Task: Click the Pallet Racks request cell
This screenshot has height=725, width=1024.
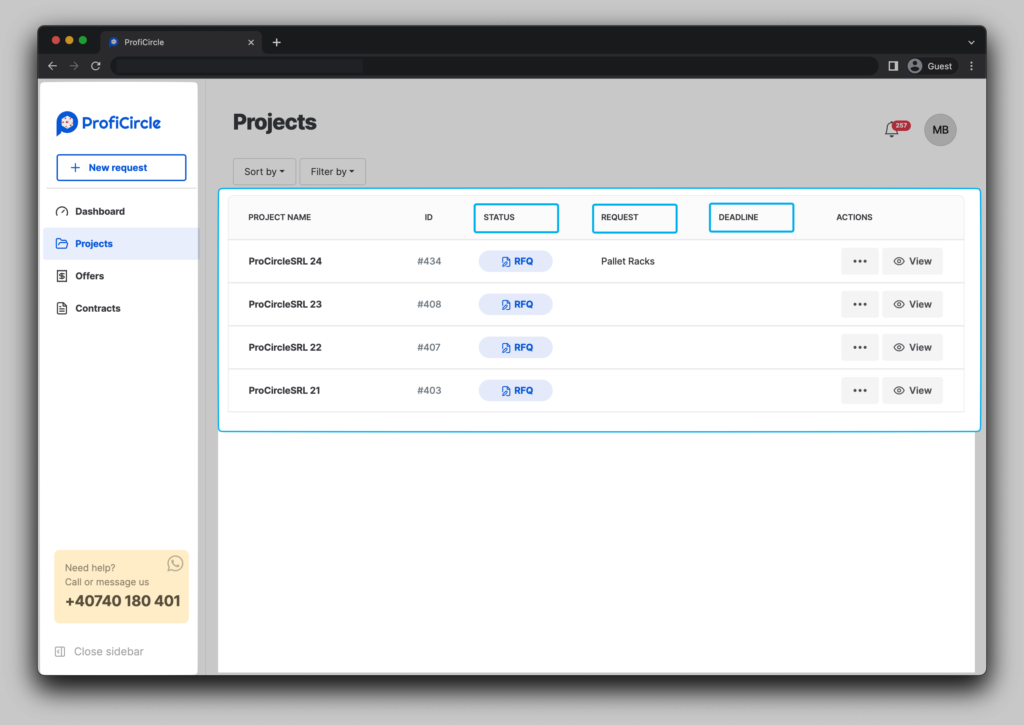Action: click(628, 261)
